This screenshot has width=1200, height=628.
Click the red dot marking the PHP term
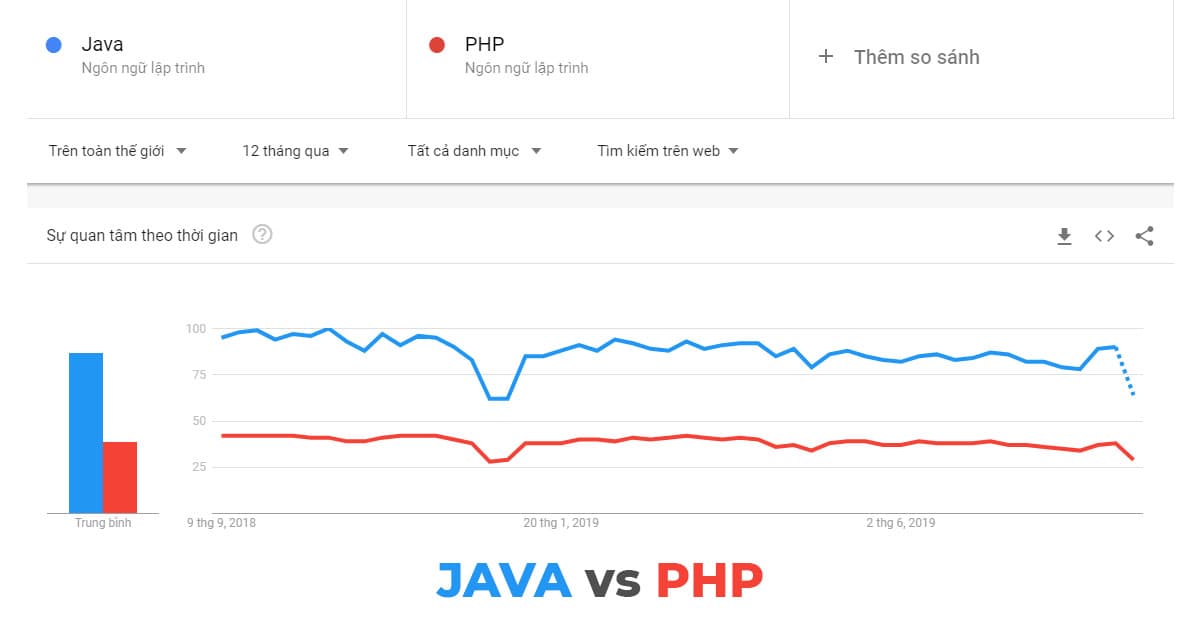(435, 44)
